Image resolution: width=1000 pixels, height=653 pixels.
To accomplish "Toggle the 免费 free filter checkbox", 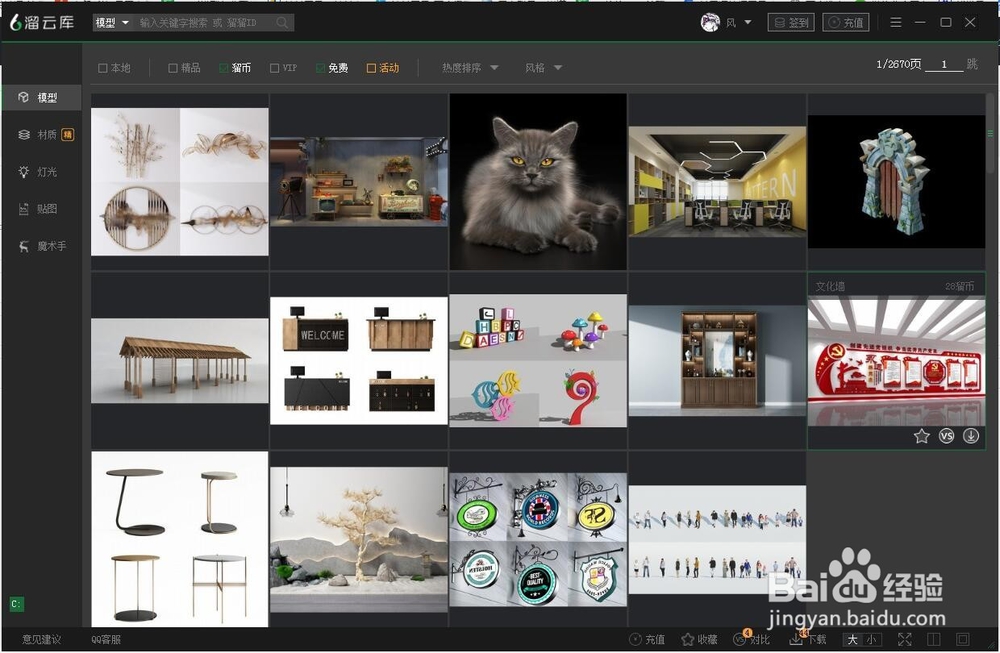I will (321, 68).
